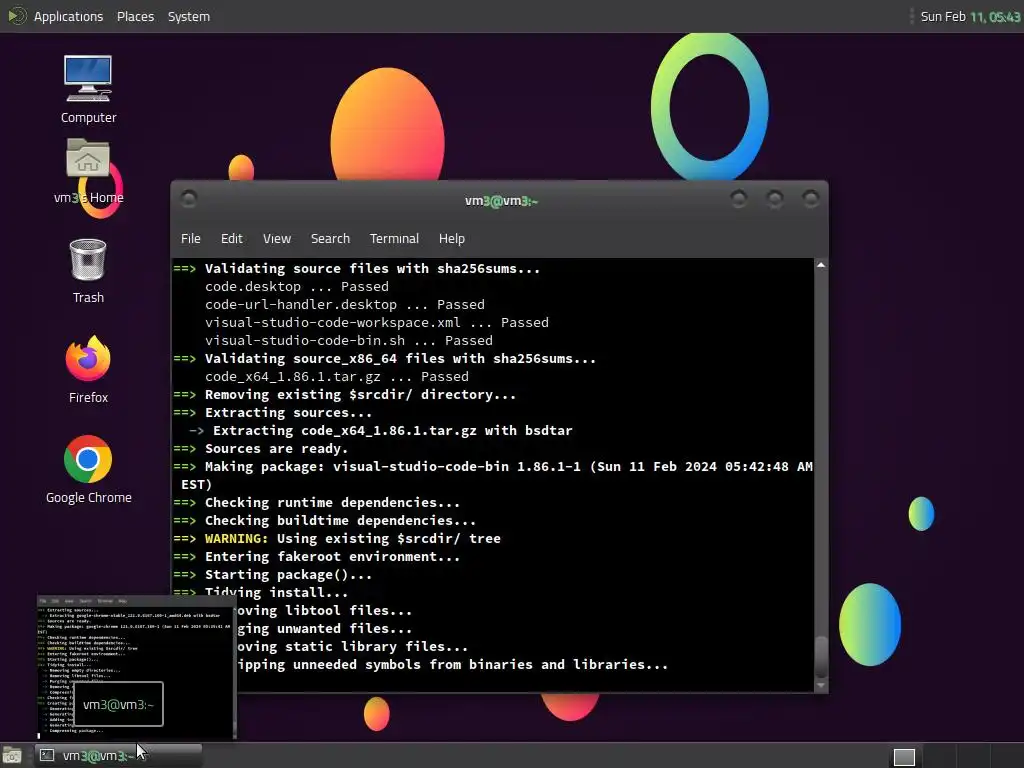Click 'visual-studio-code-workspace.xml ... Passed' line
1024x768 pixels.
pos(377,323)
